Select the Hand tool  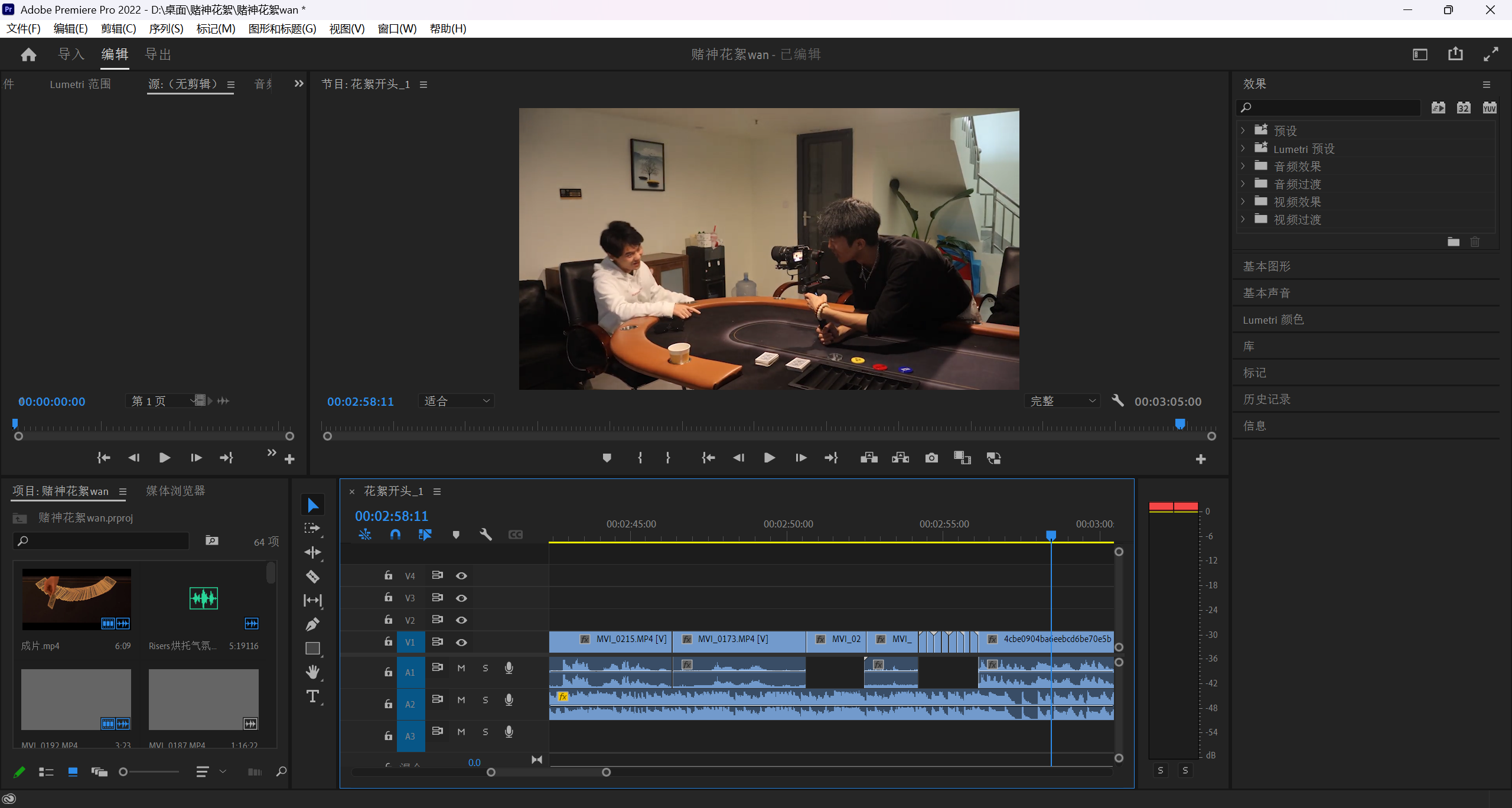pos(312,672)
